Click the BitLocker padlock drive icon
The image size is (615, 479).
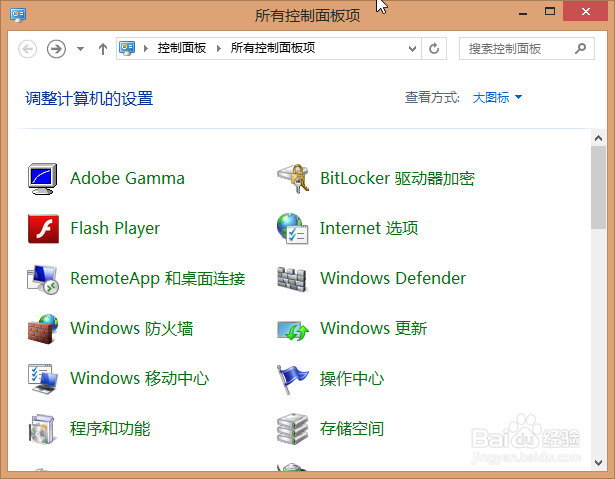[293, 178]
